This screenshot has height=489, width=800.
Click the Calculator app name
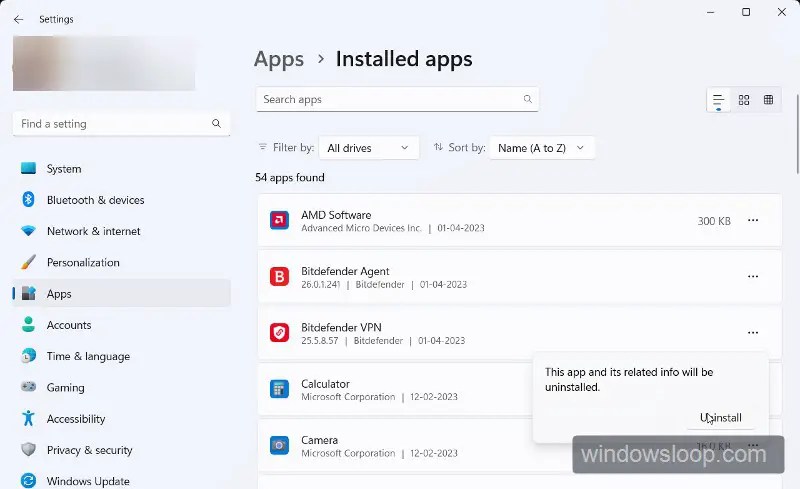[x=325, y=384]
